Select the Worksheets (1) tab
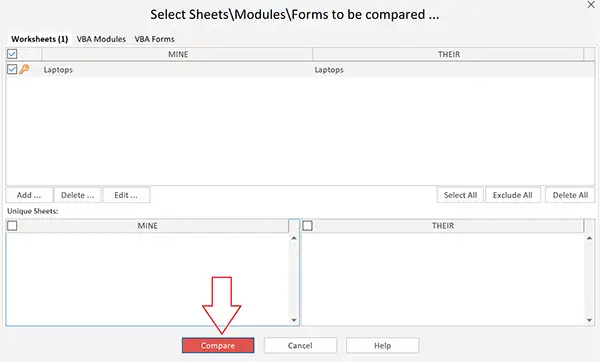The width and height of the screenshot is (600, 362). (x=39, y=39)
